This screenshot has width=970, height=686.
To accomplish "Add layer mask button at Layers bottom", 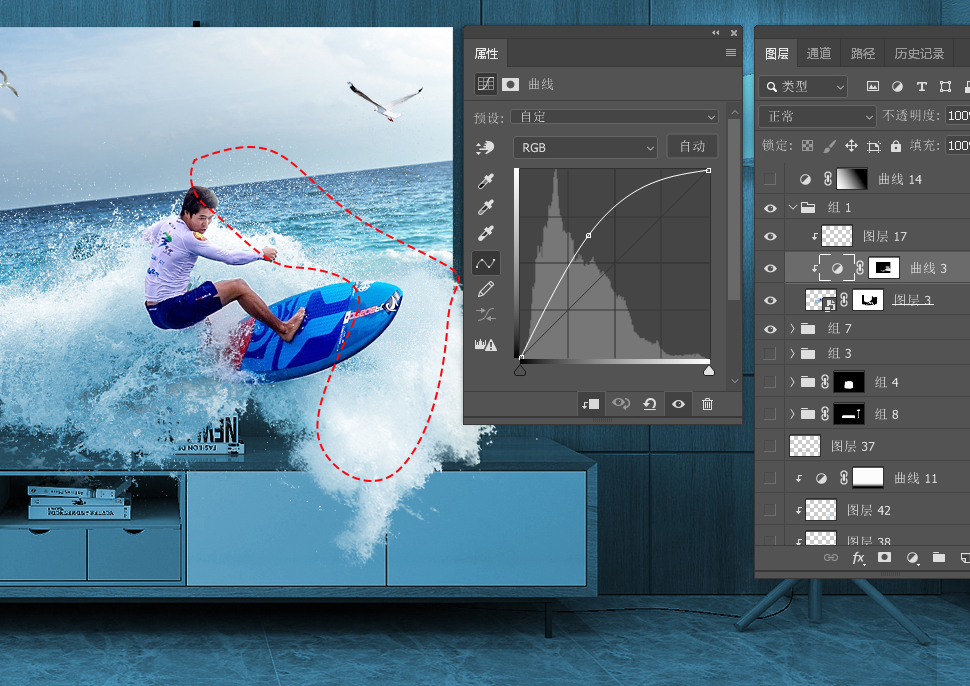I will 885,557.
